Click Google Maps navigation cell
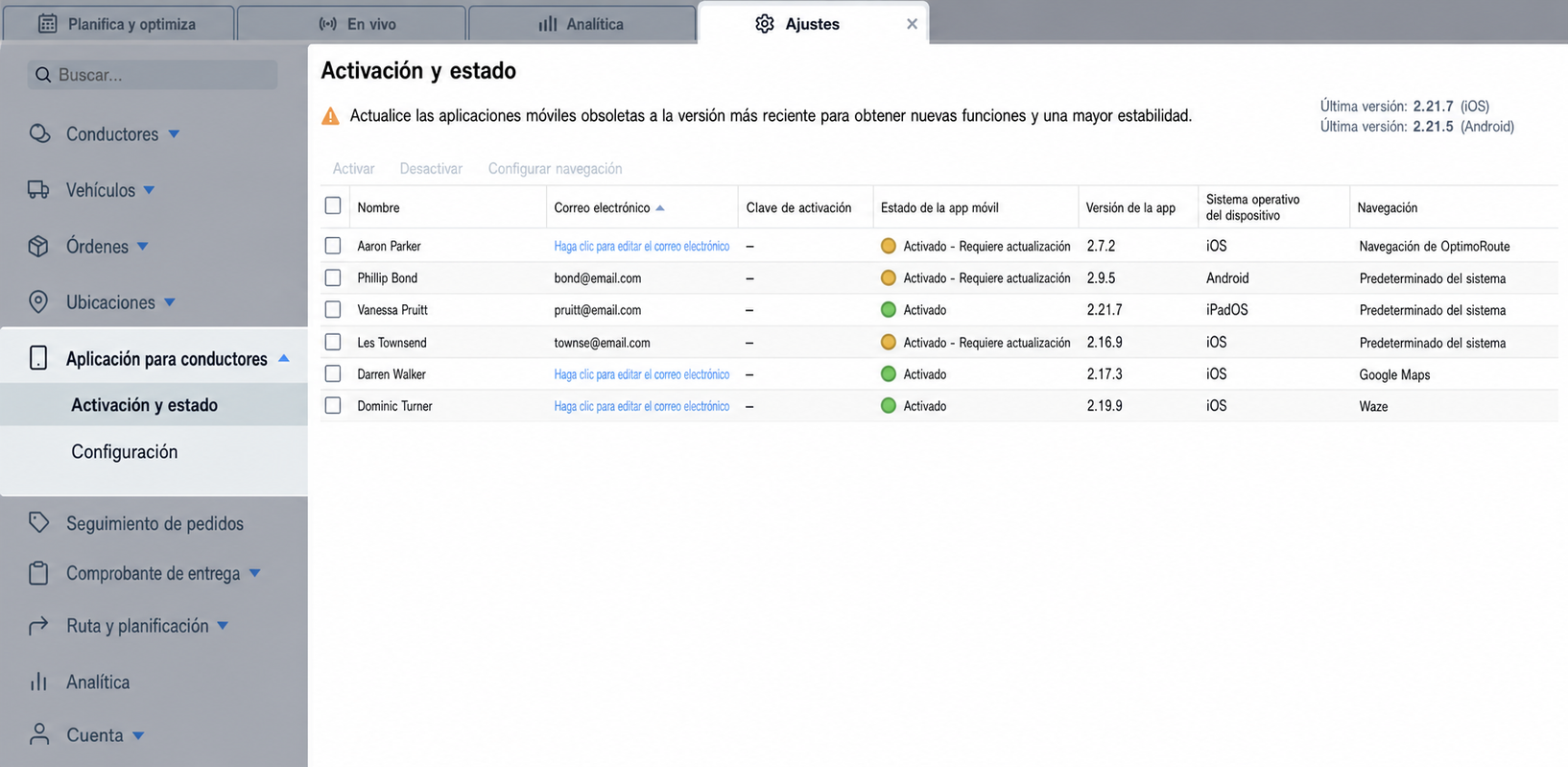This screenshot has height=767, width=1568. click(x=1394, y=374)
